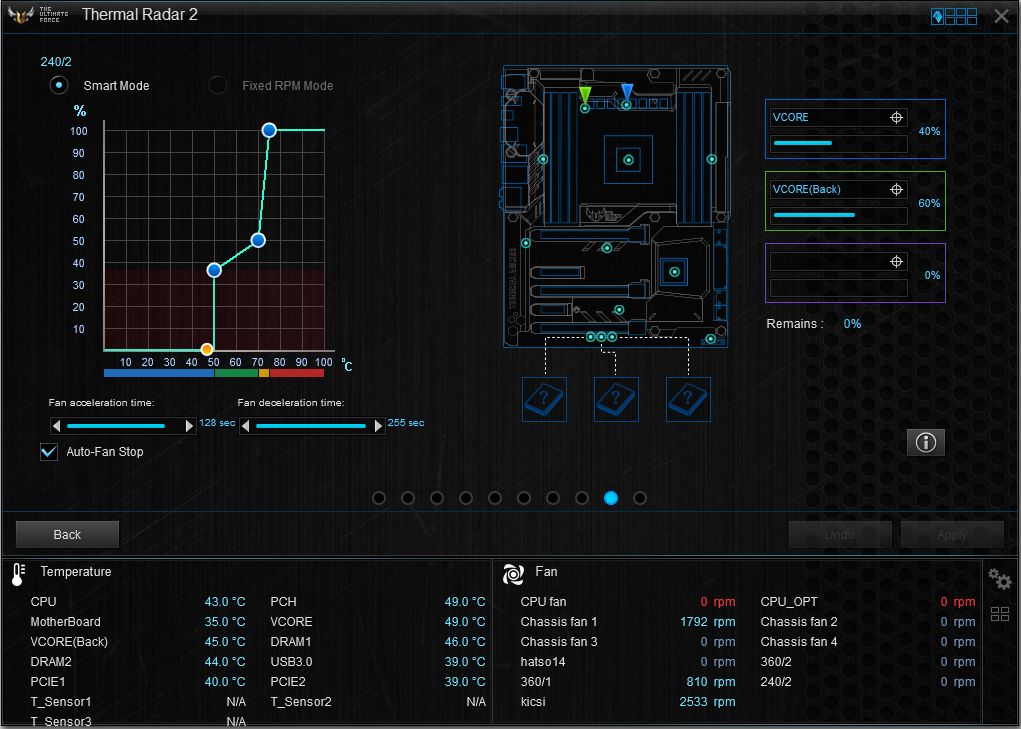This screenshot has height=729, width=1021.
Task: Decrease fan deceleration time with left arrow
Action: tap(245, 426)
